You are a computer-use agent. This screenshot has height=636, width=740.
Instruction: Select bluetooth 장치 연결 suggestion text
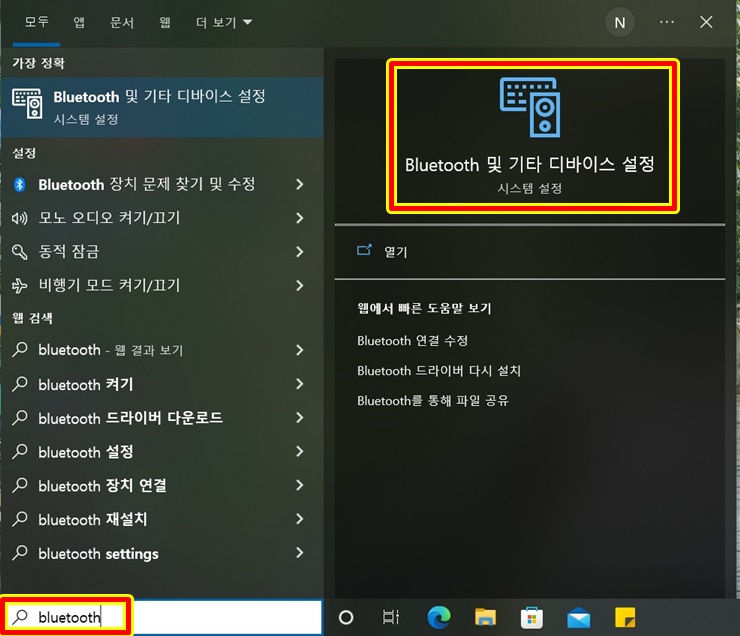click(102, 485)
